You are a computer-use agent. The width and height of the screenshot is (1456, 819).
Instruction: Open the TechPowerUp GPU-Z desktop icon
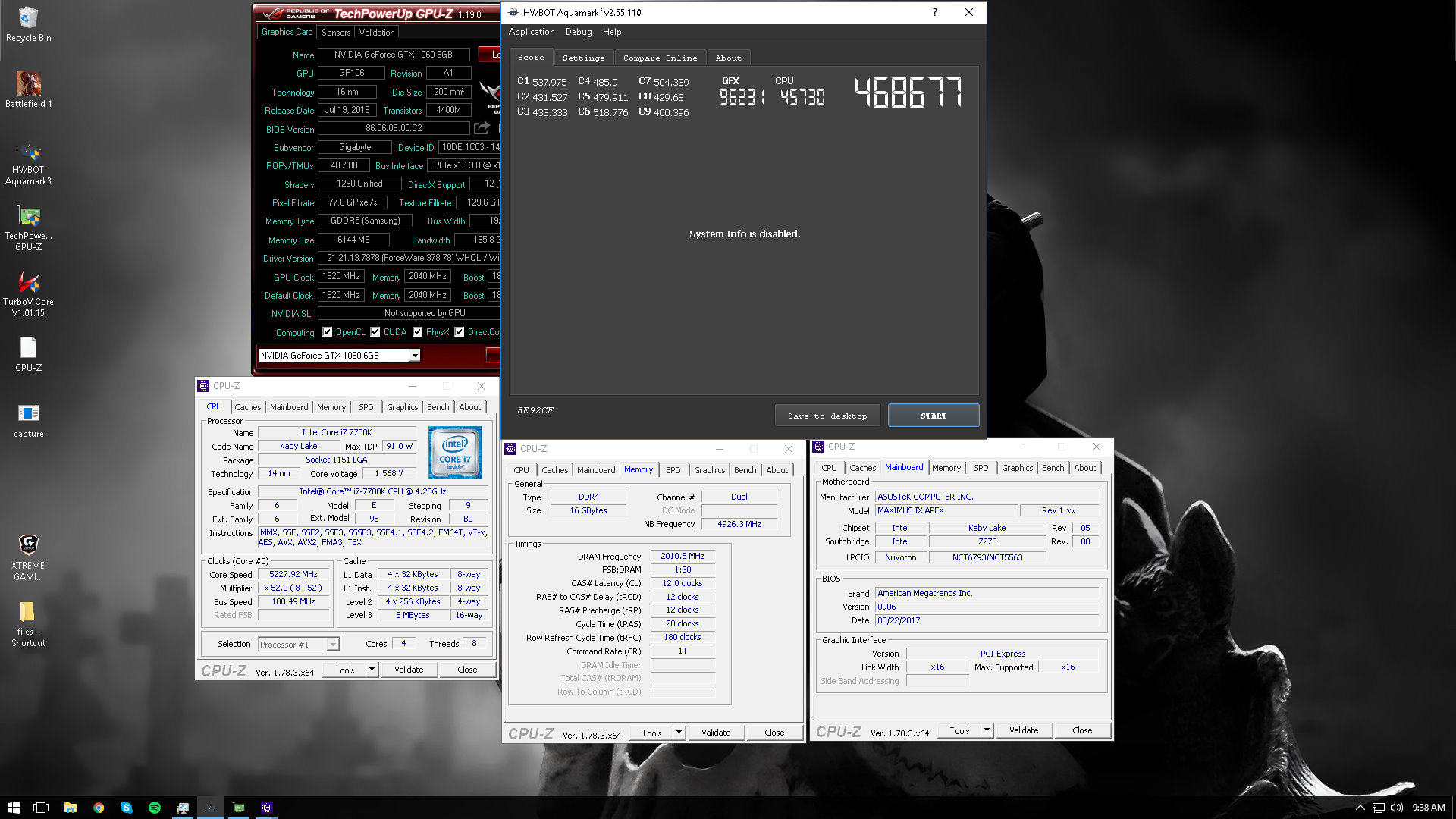pos(28,229)
